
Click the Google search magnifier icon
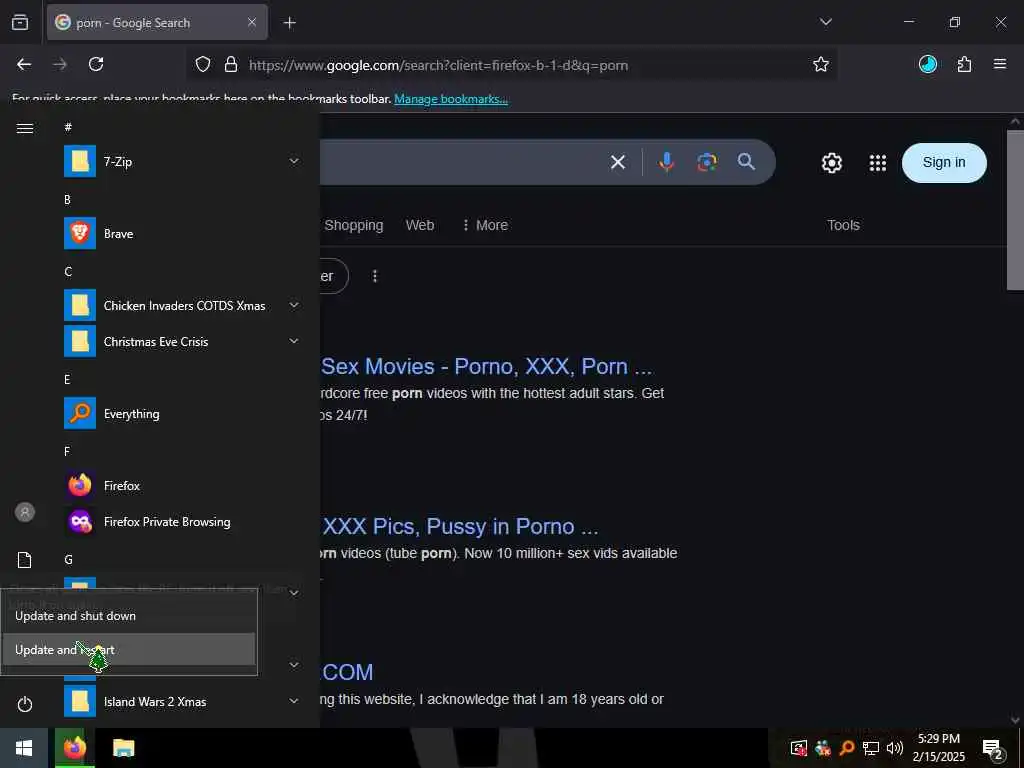pyautogui.click(x=746, y=161)
